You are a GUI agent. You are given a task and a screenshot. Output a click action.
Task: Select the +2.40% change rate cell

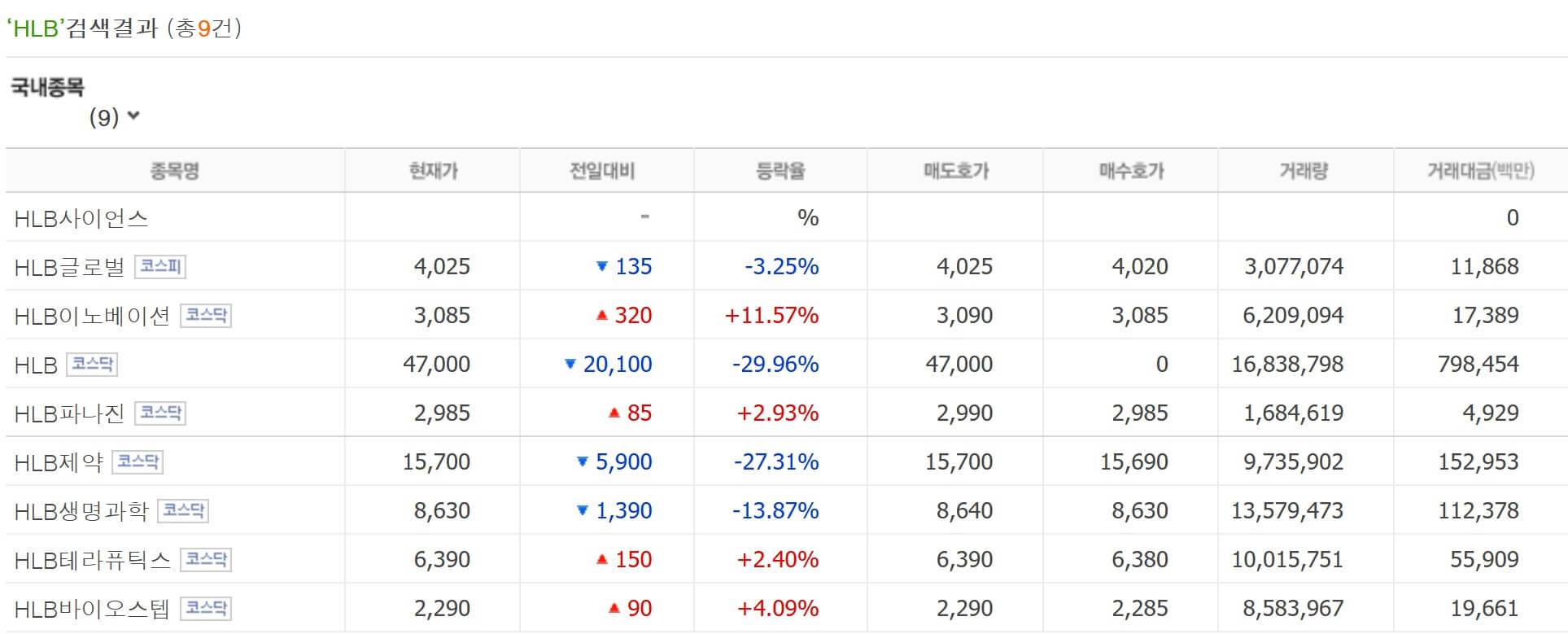coord(777,560)
